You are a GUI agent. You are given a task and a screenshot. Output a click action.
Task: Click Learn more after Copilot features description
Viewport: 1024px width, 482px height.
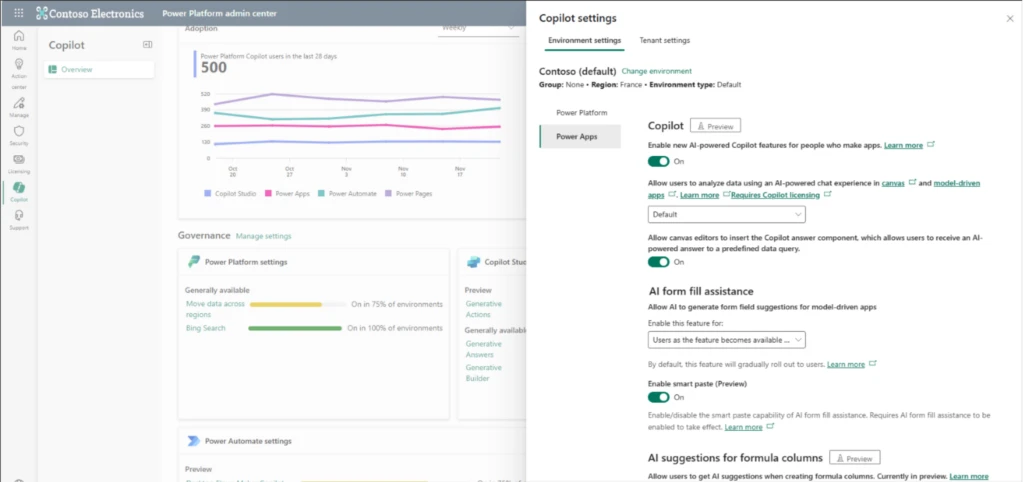point(903,145)
